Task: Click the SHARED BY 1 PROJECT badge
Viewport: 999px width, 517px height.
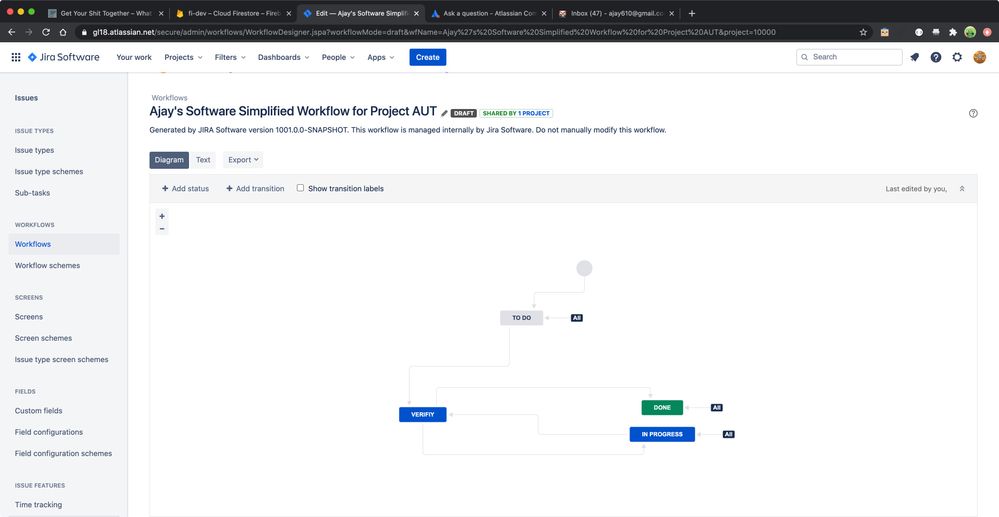Action: [x=516, y=113]
